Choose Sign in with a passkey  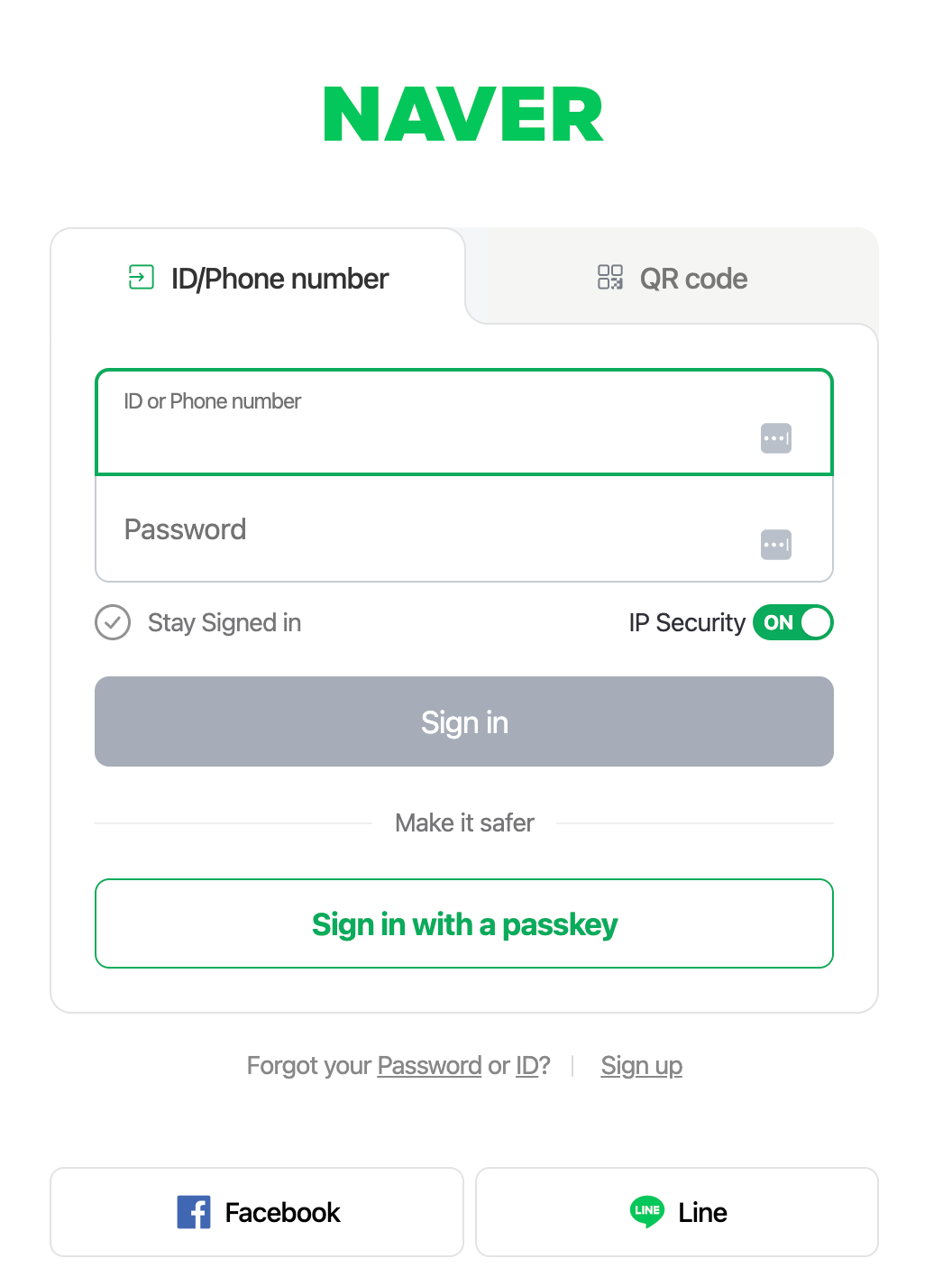pos(464,924)
